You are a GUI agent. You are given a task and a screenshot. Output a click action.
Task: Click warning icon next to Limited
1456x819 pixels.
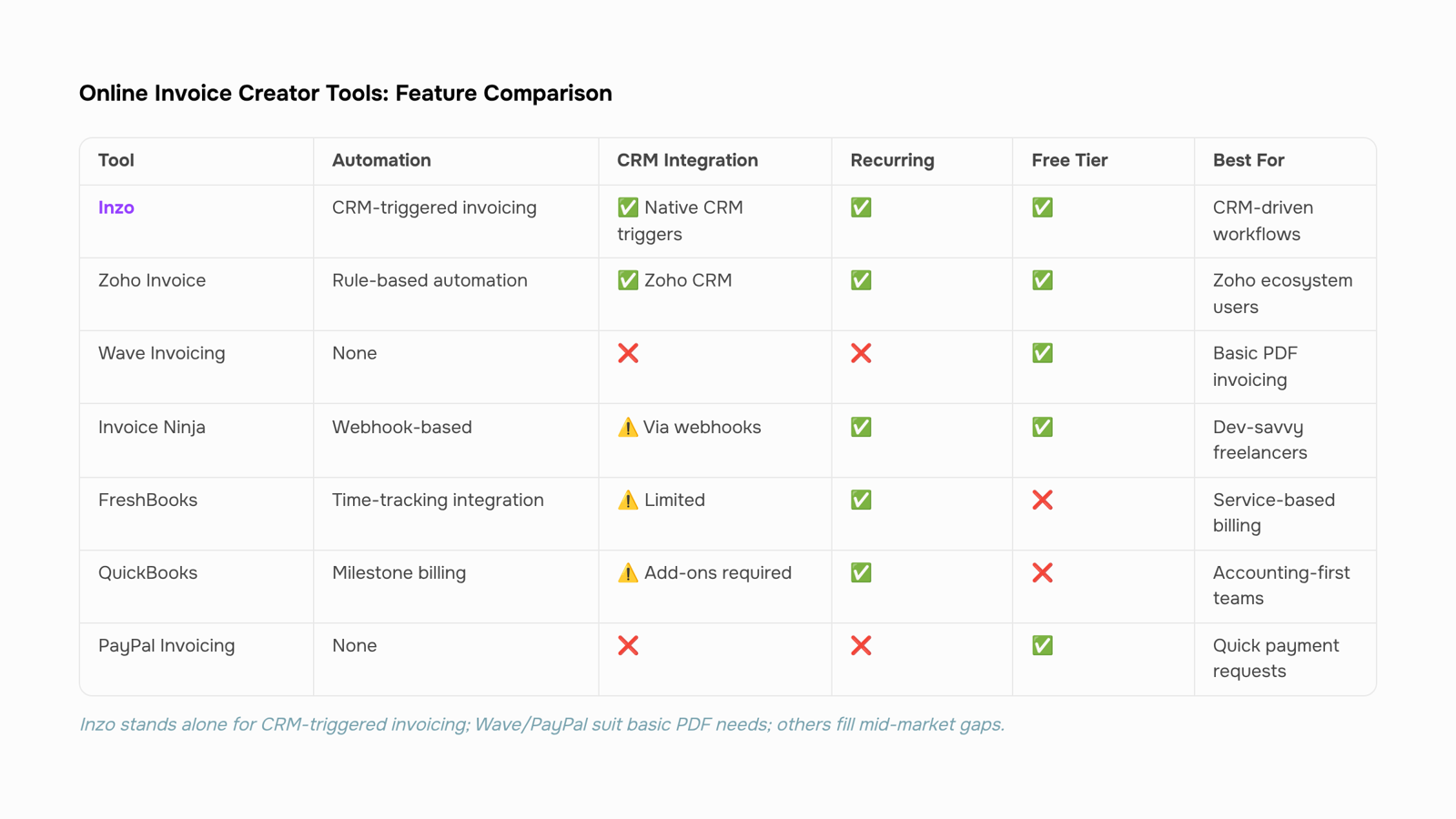tap(628, 500)
